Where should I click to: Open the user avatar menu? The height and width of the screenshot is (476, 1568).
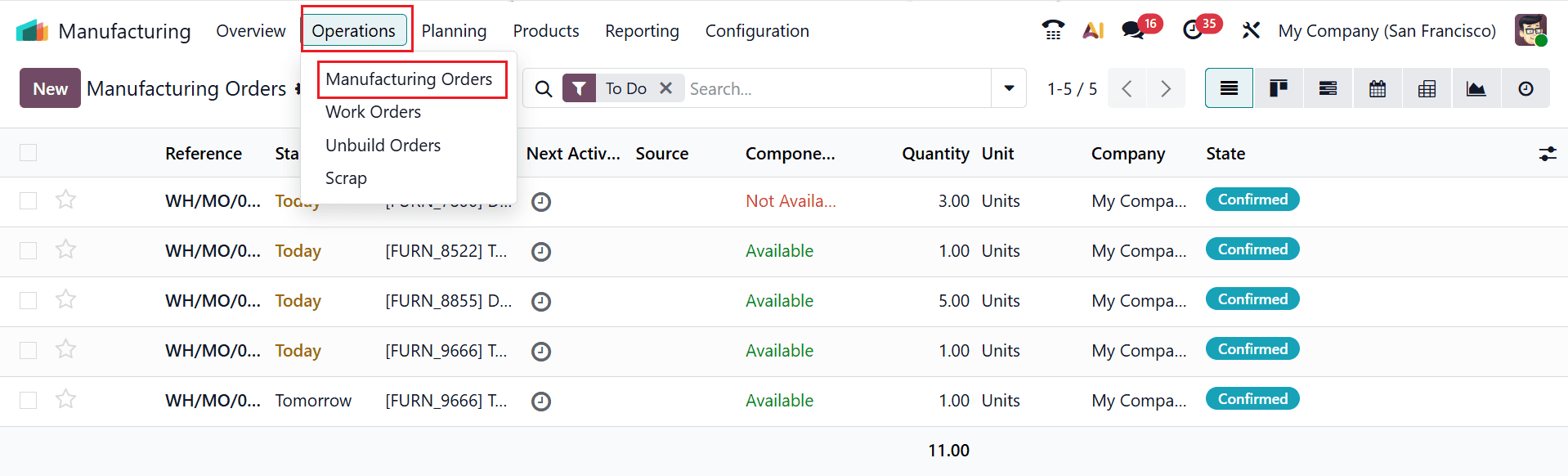pyautogui.click(x=1530, y=30)
